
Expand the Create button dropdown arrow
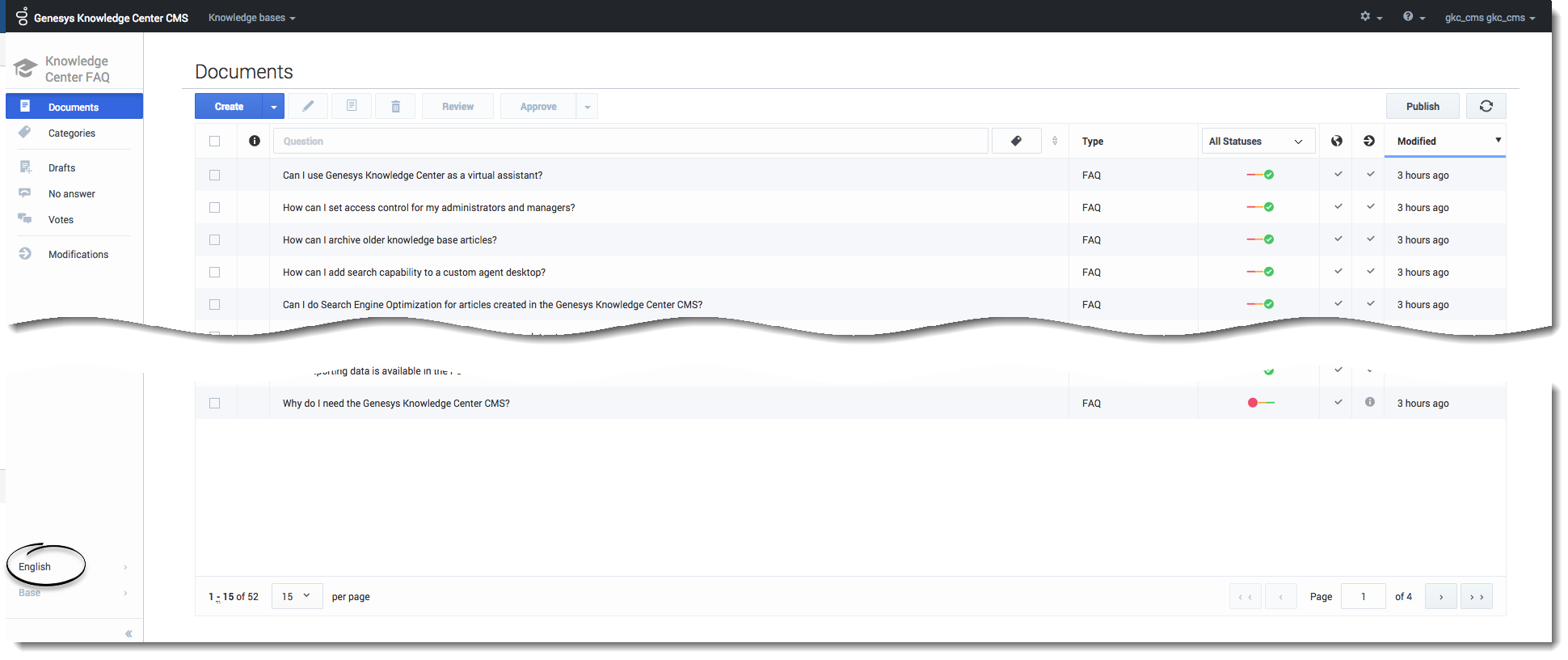click(x=274, y=106)
